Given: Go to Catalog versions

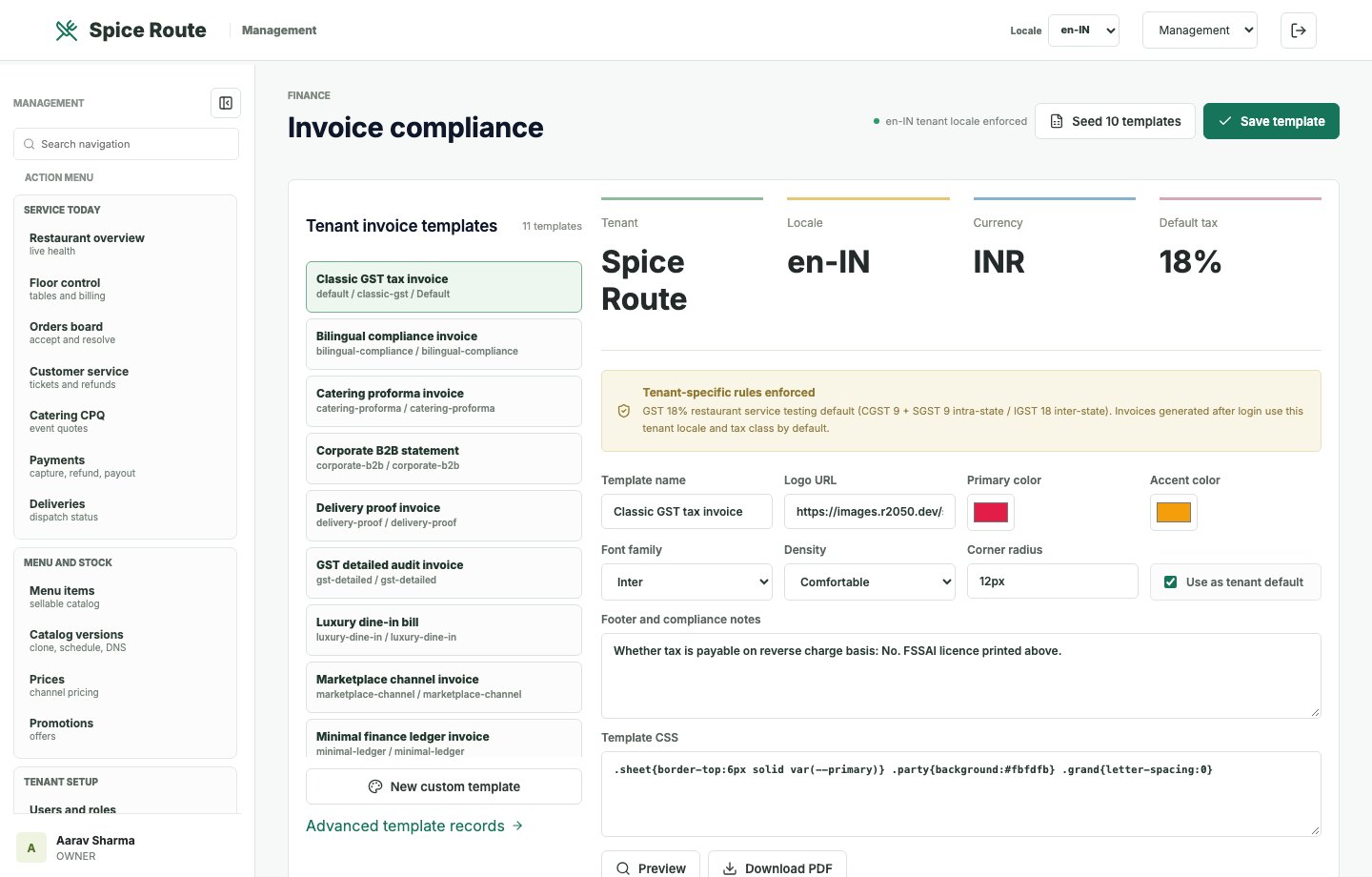Looking at the screenshot, I should (x=125, y=641).
